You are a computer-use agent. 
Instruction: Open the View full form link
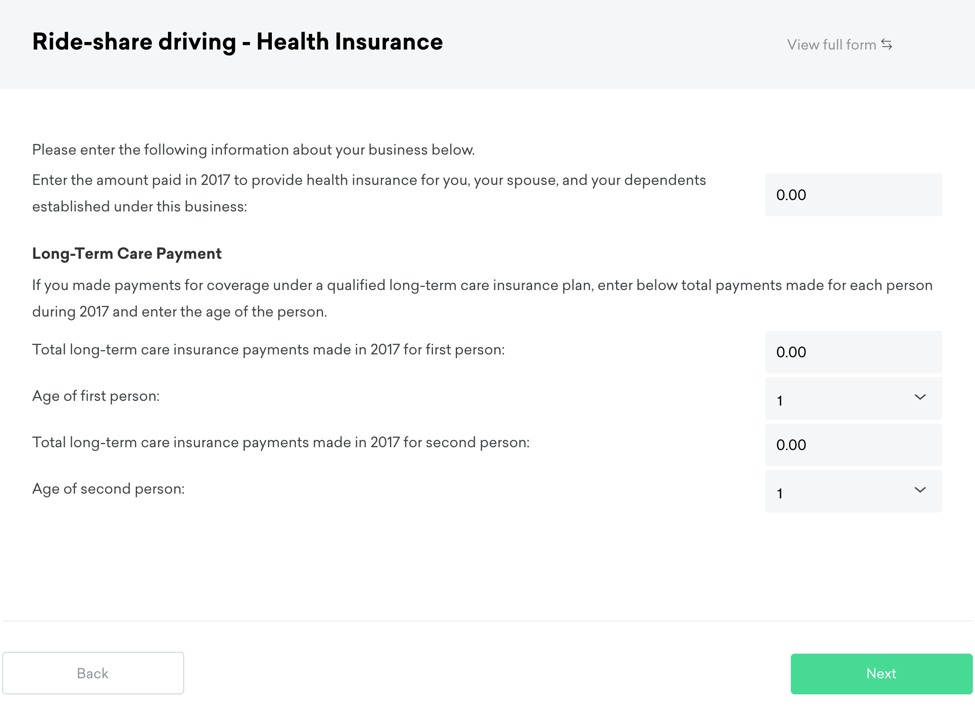831,45
